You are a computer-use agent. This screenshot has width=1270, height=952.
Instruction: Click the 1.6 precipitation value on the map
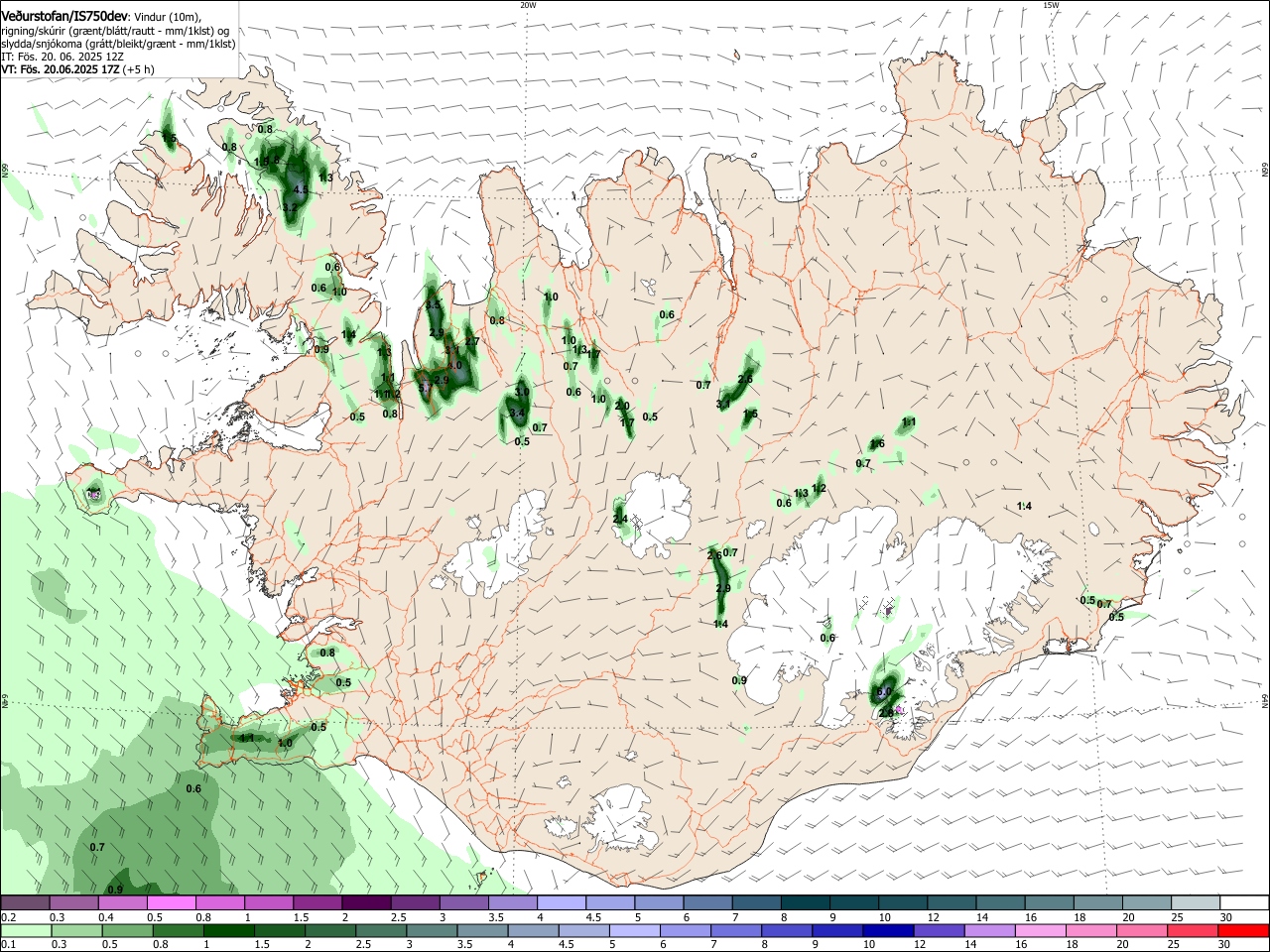(877, 443)
